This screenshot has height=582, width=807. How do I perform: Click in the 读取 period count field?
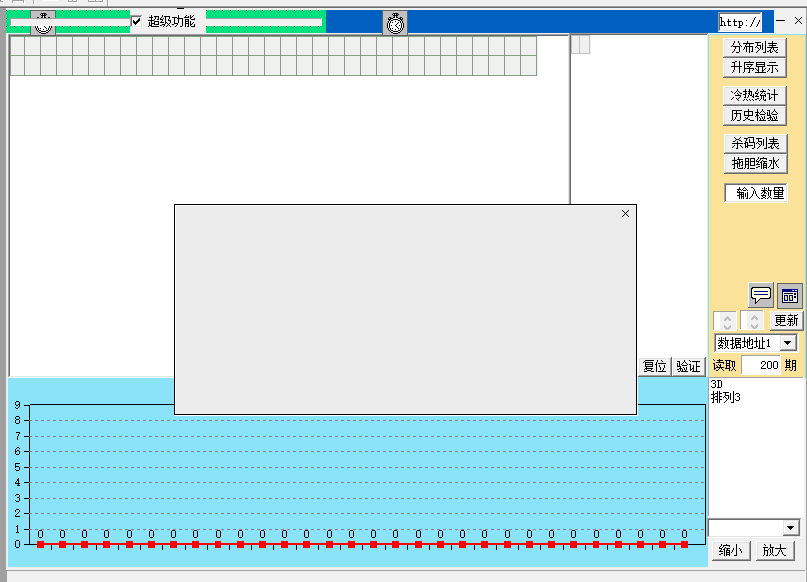(x=761, y=365)
